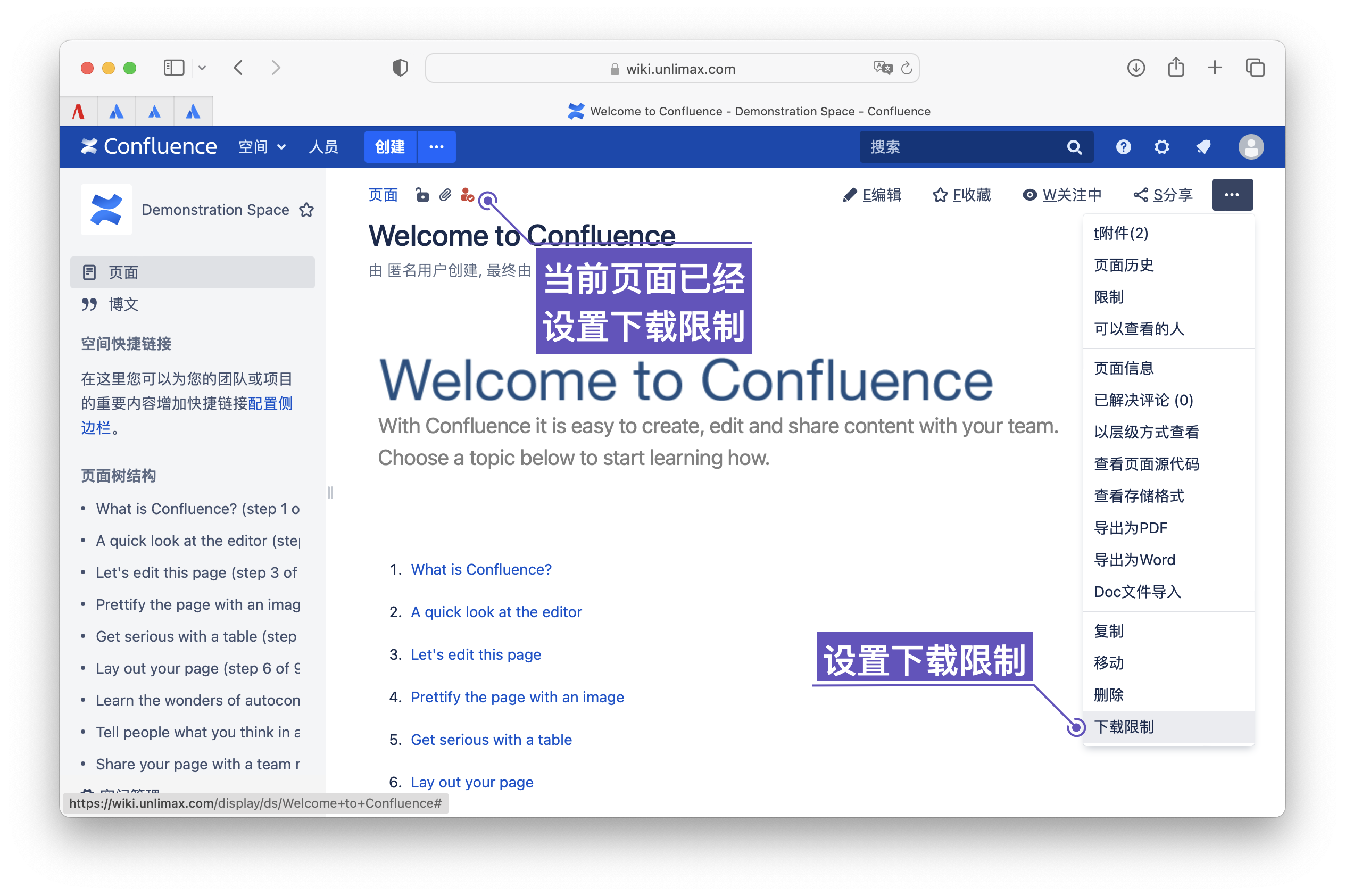Select 下载限制 from the menu
This screenshot has width=1345, height=896.
pos(1123,726)
